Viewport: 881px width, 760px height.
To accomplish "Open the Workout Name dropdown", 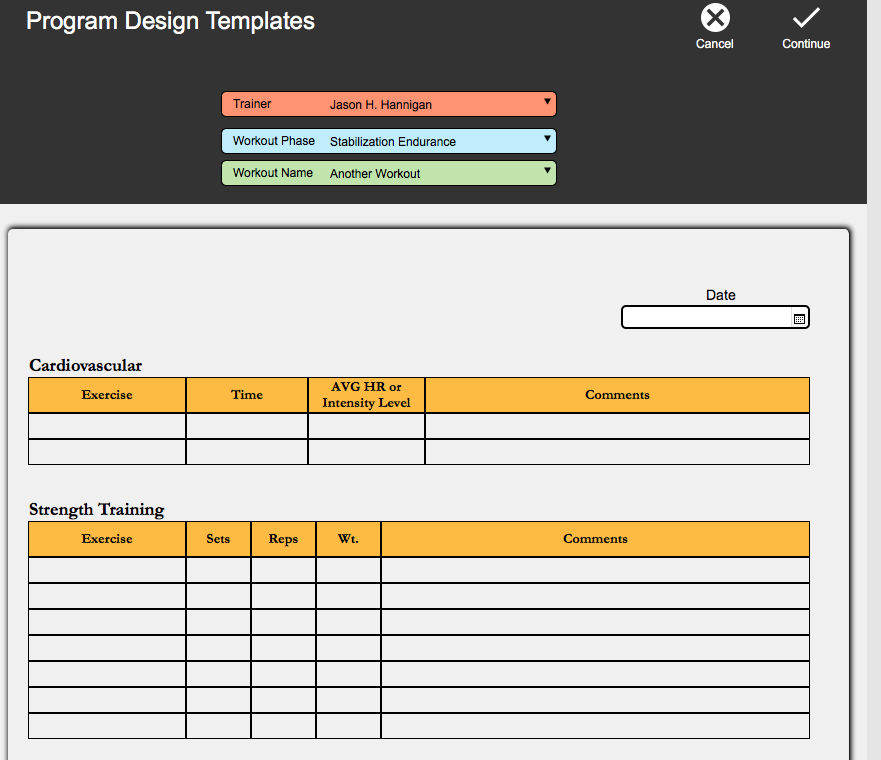I will coord(389,173).
